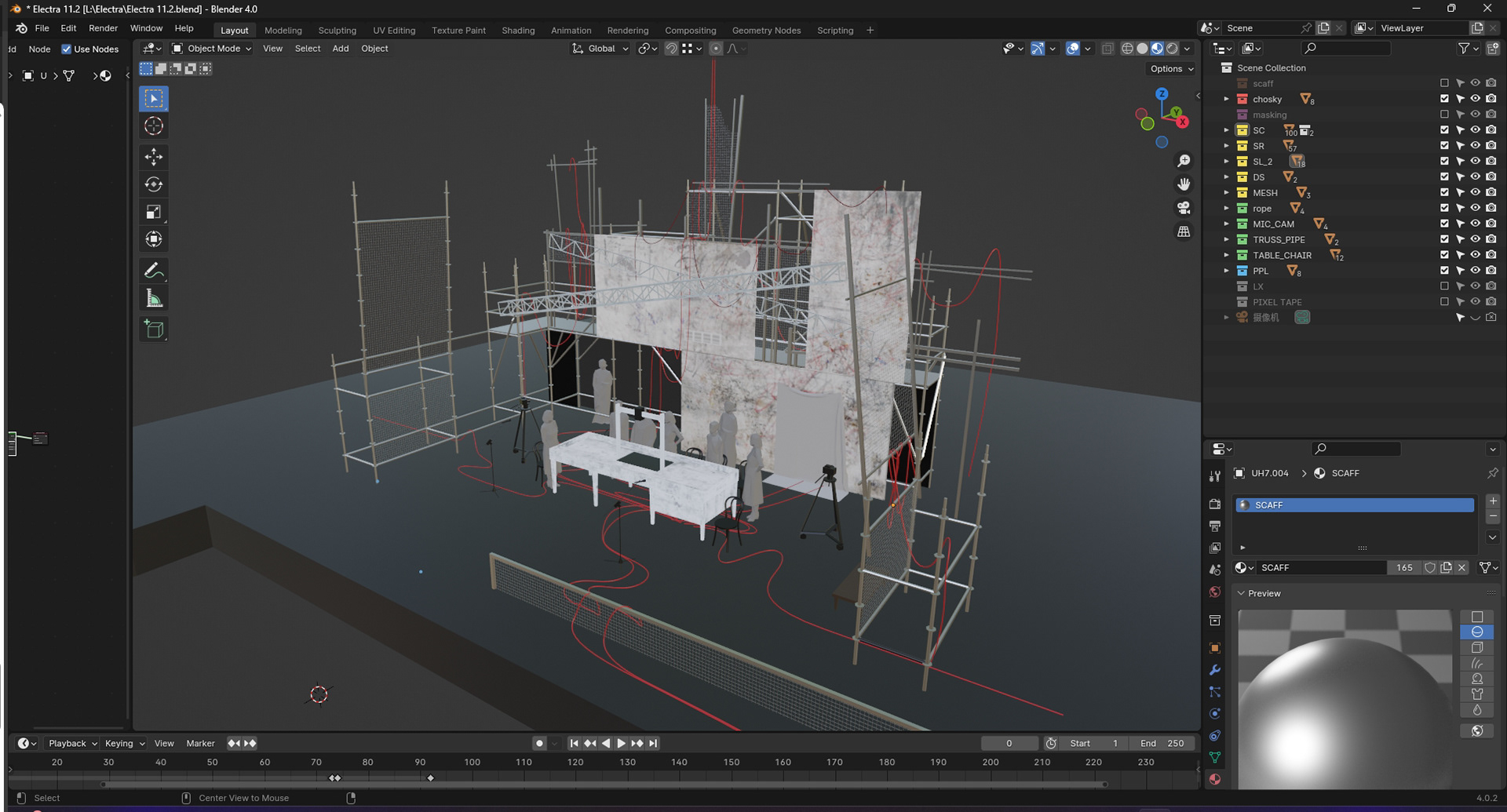The width and height of the screenshot is (1507, 812).
Task: Switch to rendered viewport shading
Action: click(1172, 49)
